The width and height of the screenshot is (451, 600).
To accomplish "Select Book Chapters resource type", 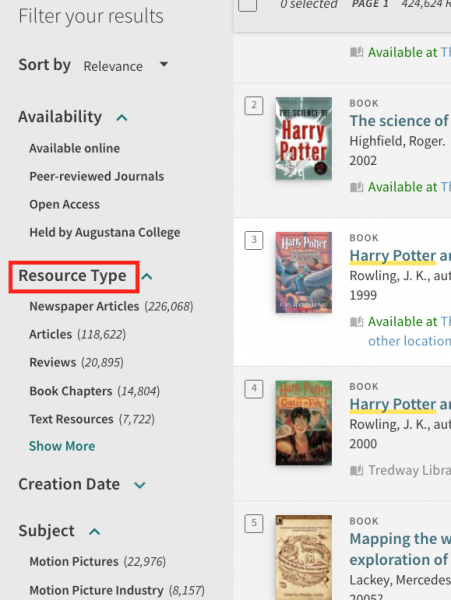I will pos(95,391).
